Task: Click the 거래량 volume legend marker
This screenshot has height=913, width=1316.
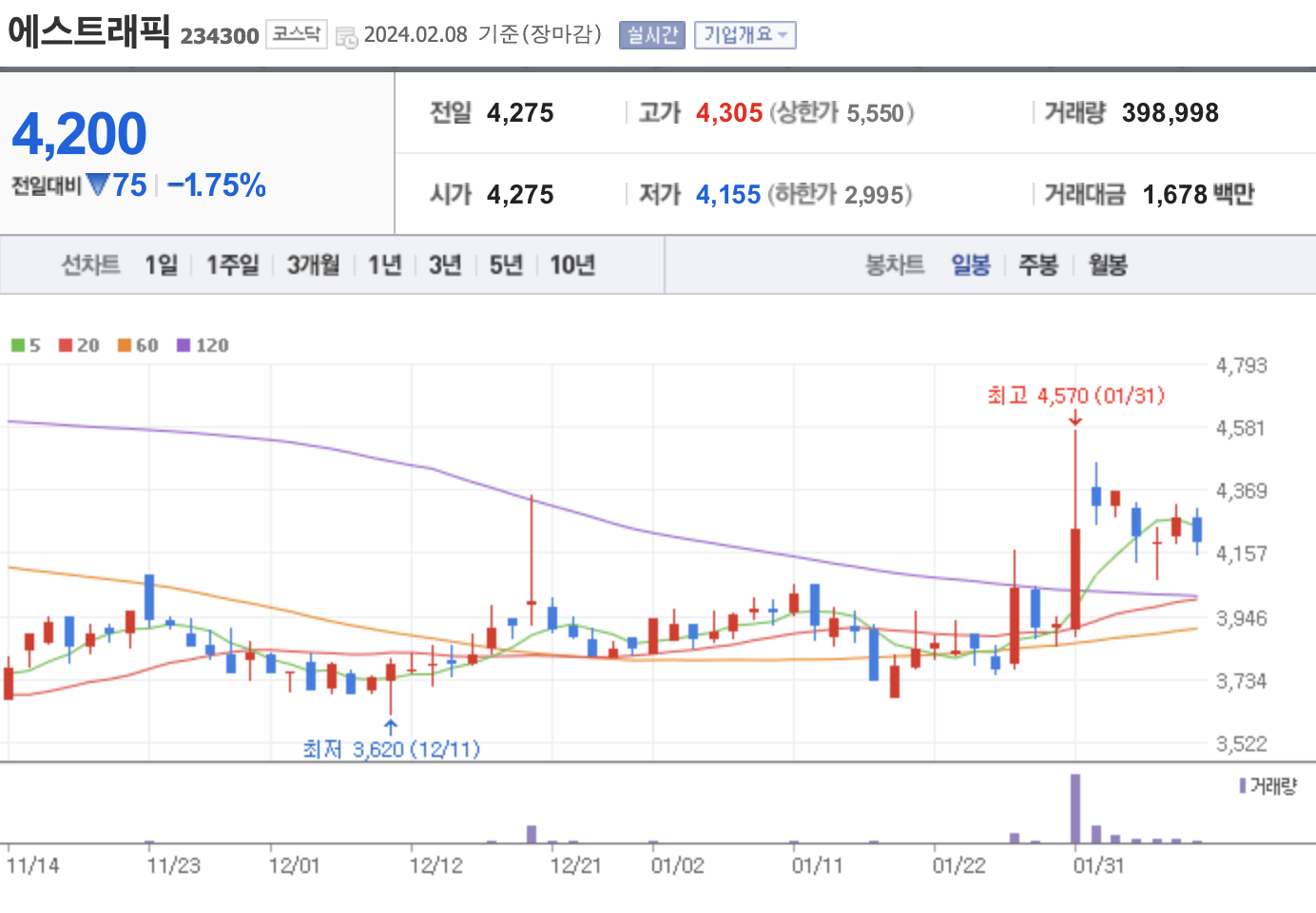Action: tap(1243, 786)
